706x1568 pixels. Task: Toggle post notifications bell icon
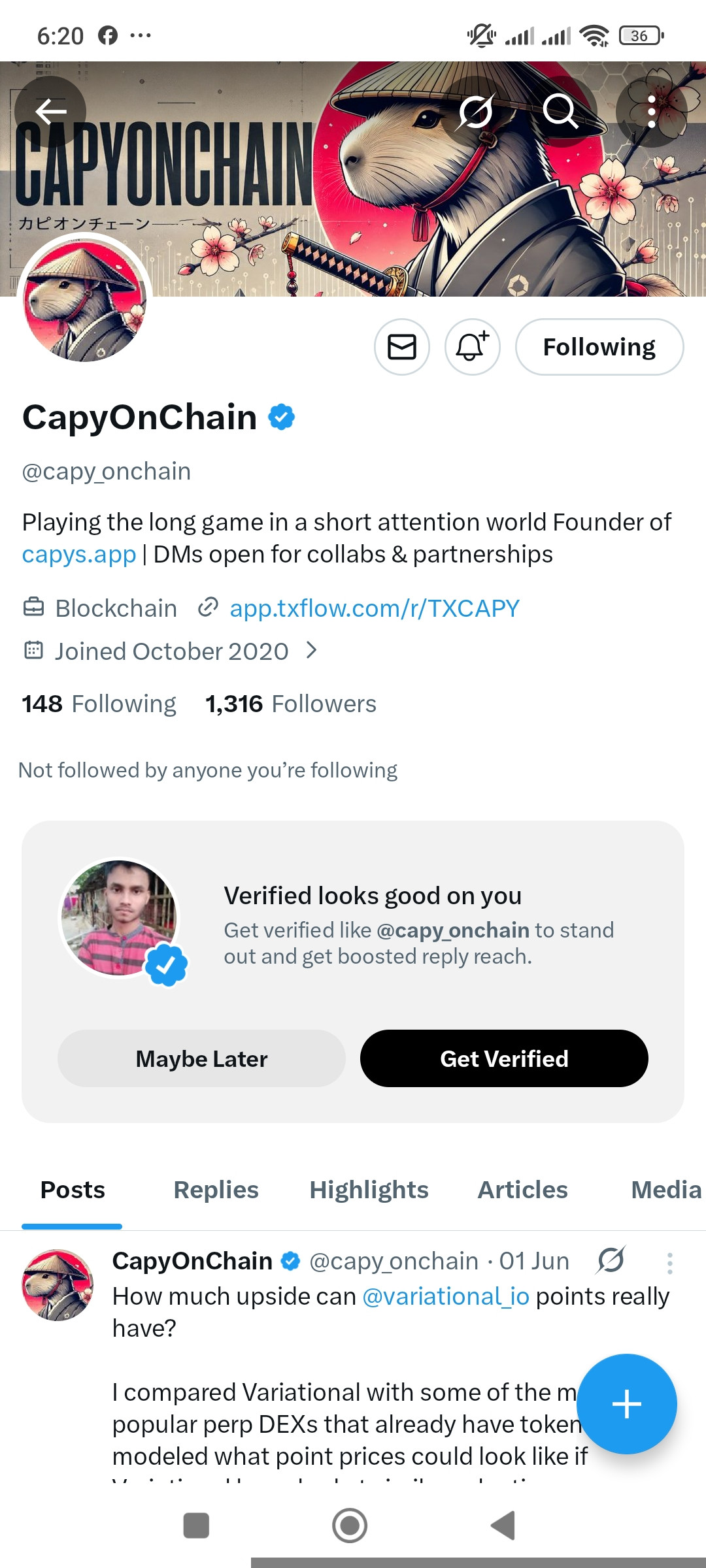click(473, 347)
